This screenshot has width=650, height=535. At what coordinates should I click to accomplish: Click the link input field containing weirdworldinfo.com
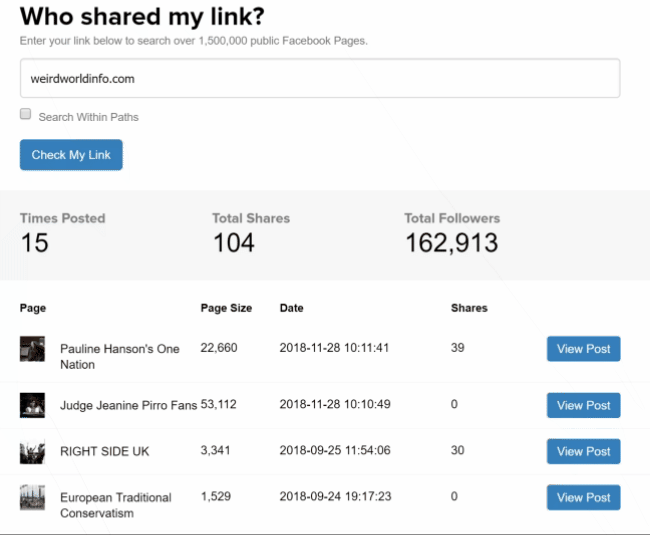click(x=320, y=78)
